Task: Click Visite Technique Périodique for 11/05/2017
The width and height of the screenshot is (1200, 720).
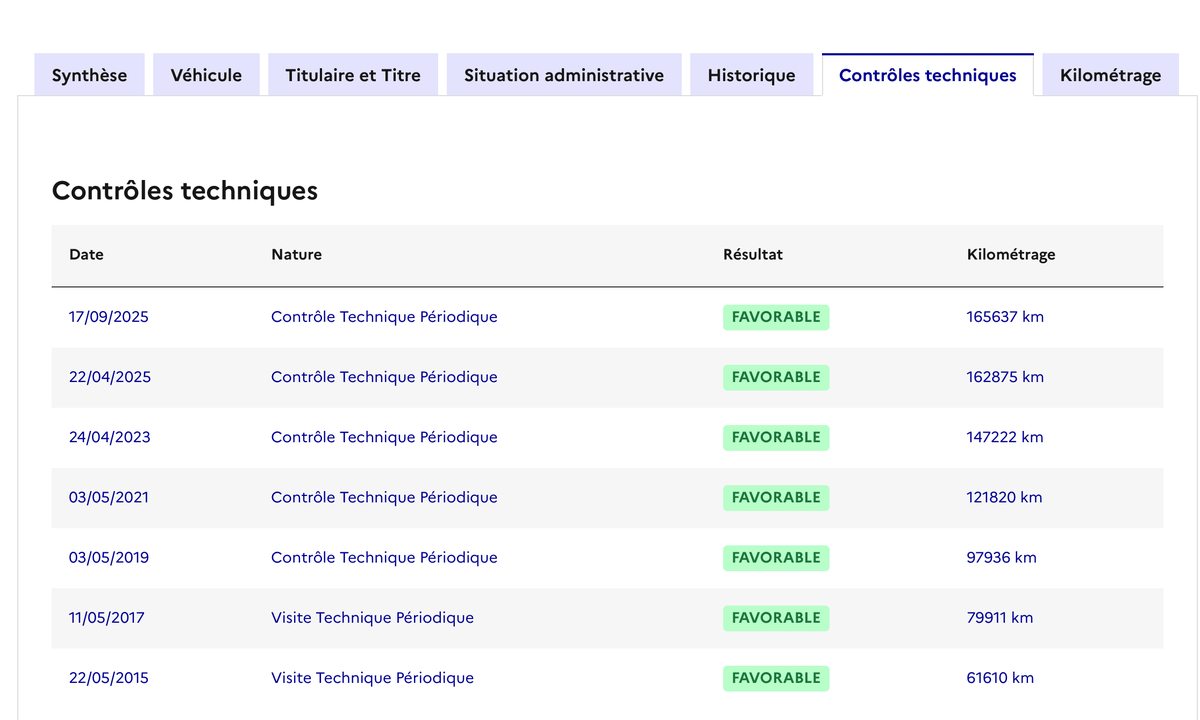Action: tap(372, 617)
